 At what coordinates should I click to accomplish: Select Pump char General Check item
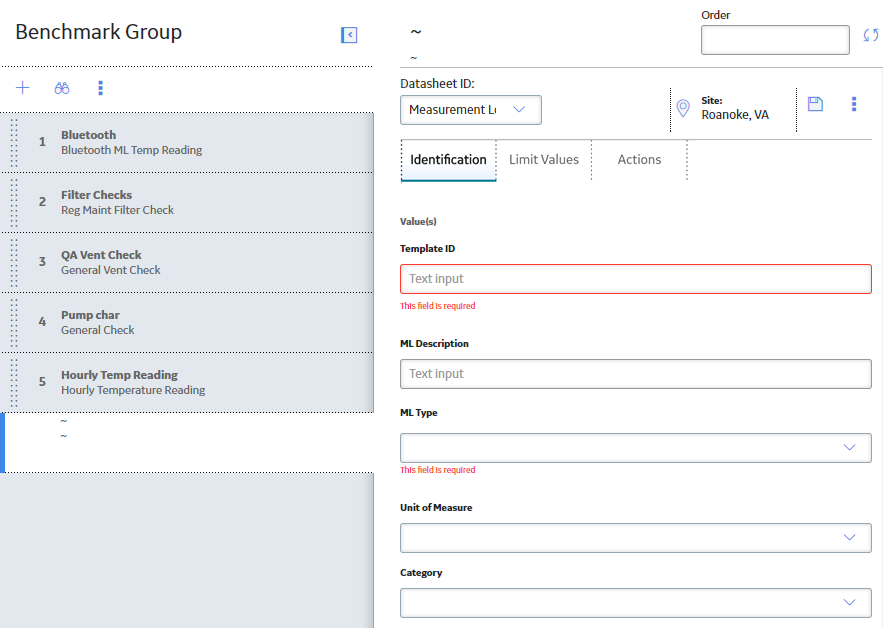click(x=187, y=323)
